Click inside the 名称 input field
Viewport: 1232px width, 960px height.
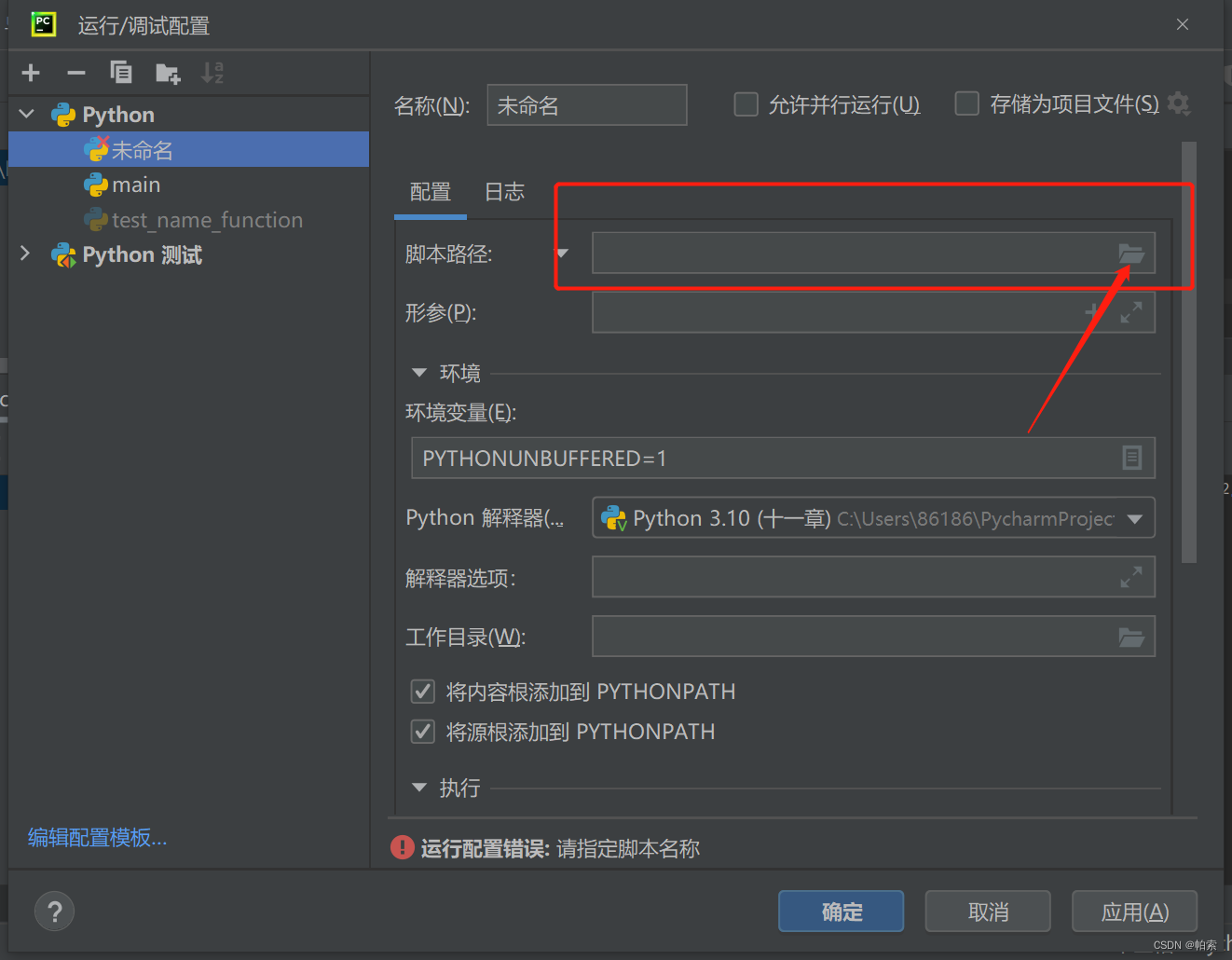586,104
